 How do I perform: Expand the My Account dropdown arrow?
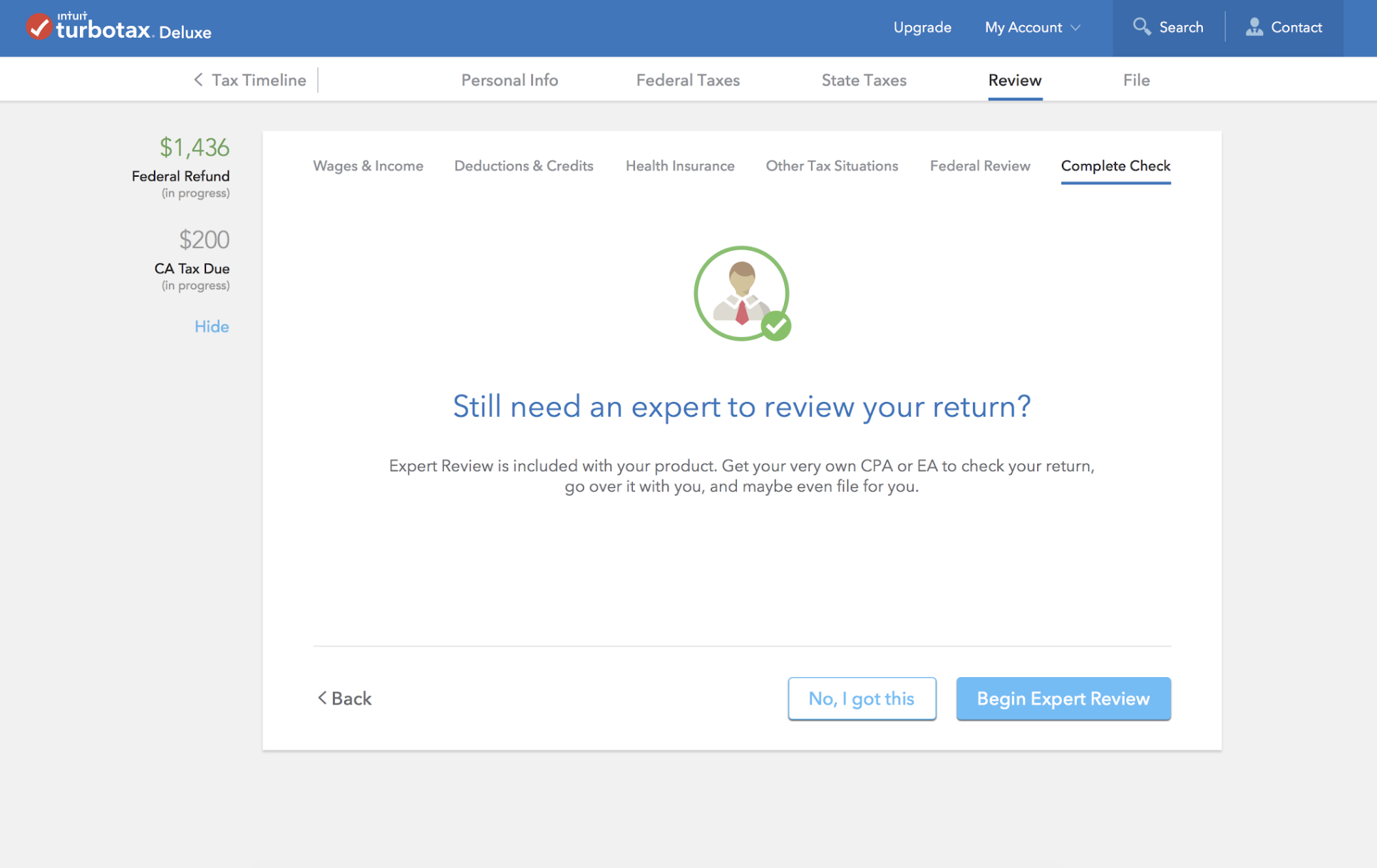tap(1076, 28)
